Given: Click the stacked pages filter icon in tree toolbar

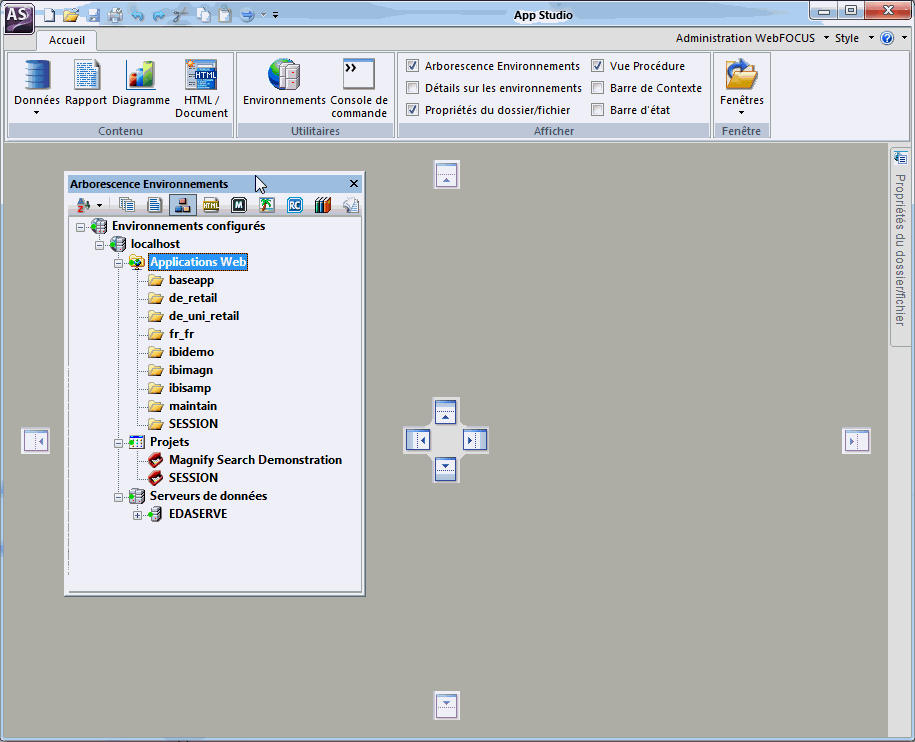Looking at the screenshot, I should coord(127,205).
